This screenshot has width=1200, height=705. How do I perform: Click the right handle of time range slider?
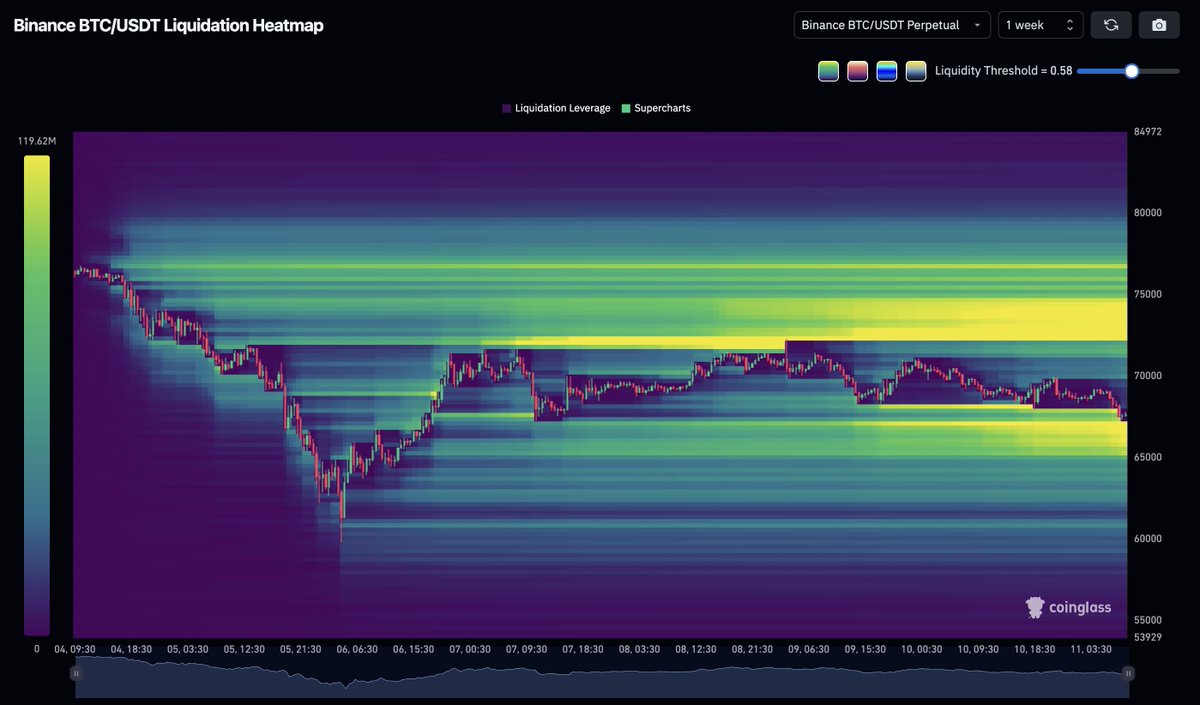[1128, 674]
